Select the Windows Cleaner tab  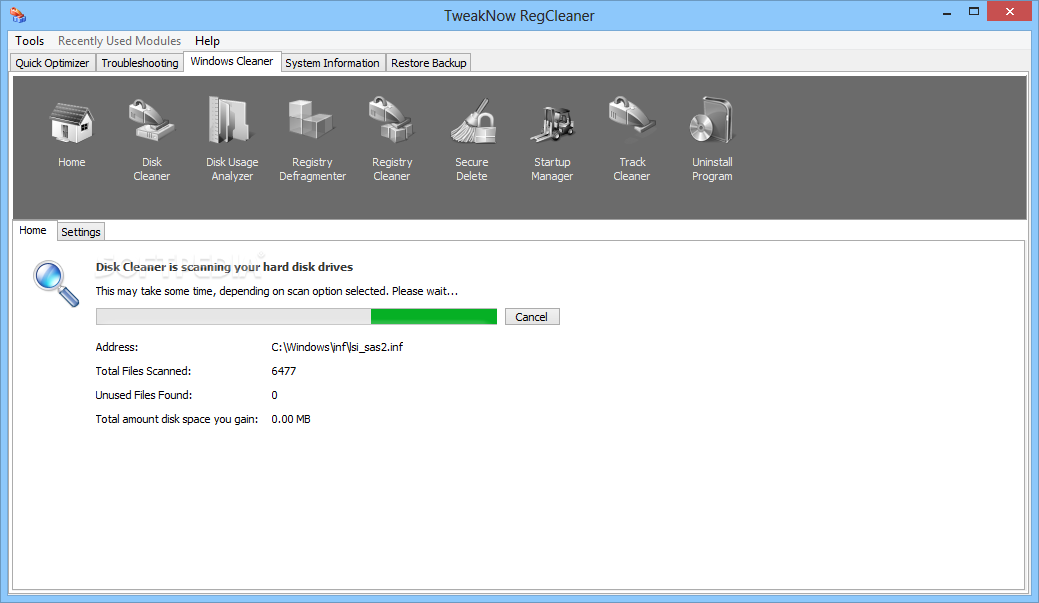click(x=232, y=61)
